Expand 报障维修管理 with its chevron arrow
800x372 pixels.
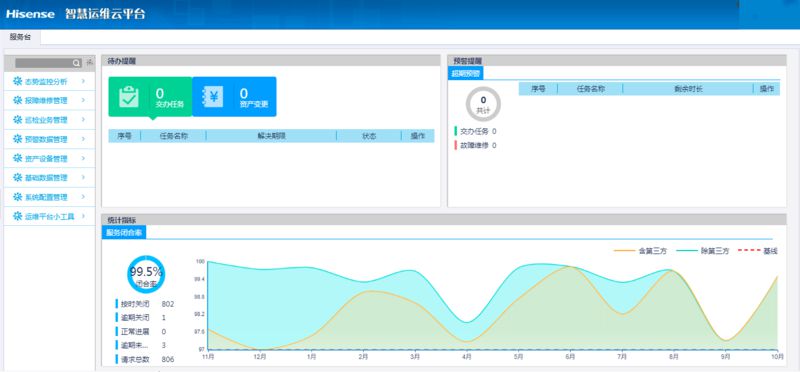83,101
